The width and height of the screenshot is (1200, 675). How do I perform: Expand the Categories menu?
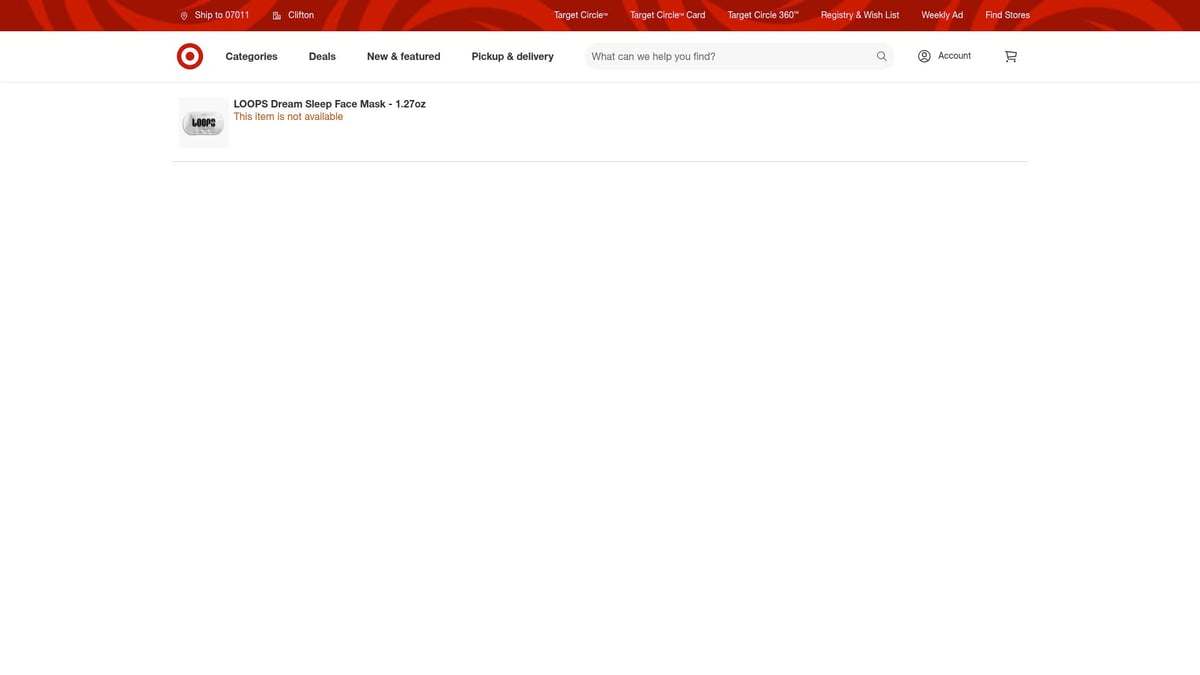(x=251, y=57)
